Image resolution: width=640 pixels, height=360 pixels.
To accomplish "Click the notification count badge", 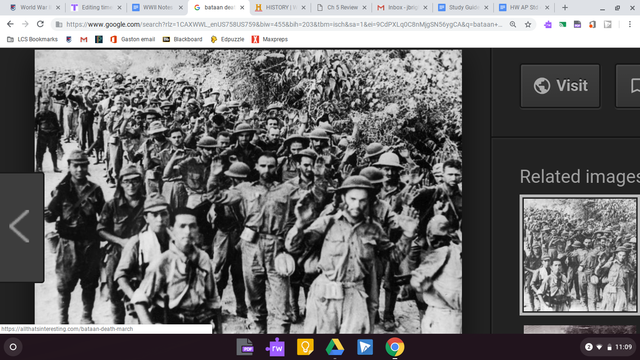I will pos(589,347).
